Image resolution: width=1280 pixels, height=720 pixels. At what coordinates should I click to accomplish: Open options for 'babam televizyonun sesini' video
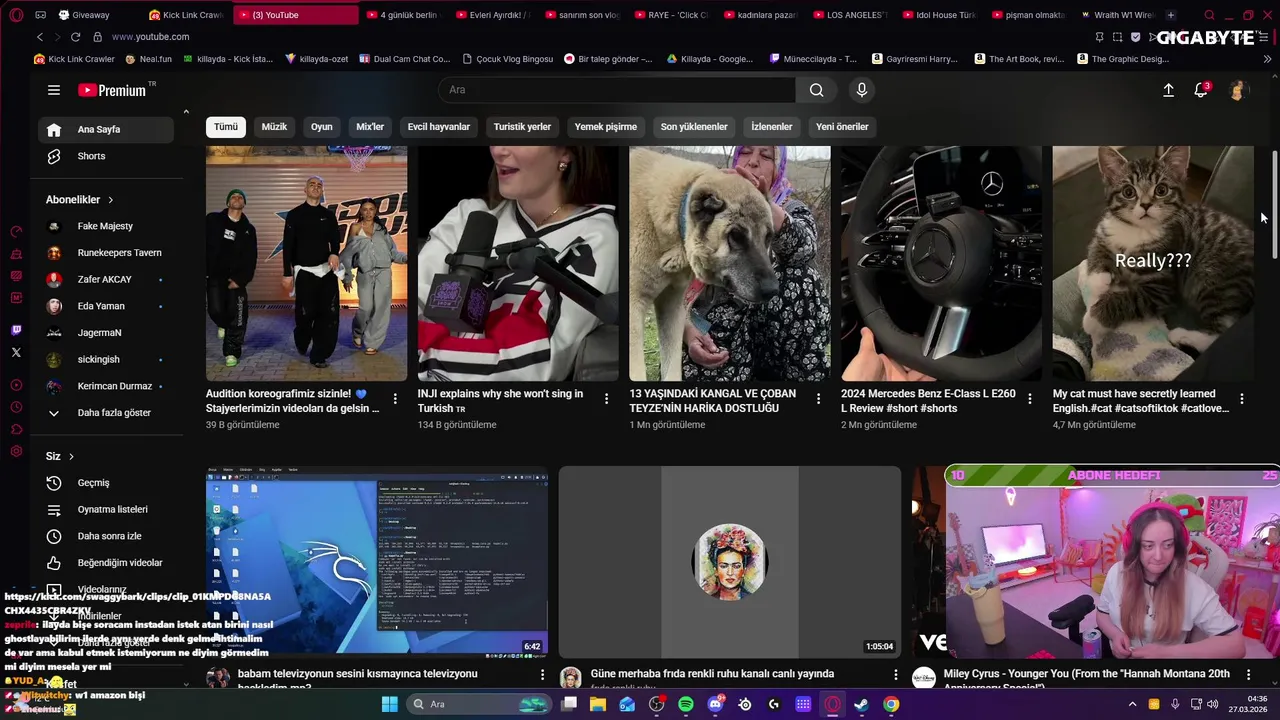[x=543, y=675]
